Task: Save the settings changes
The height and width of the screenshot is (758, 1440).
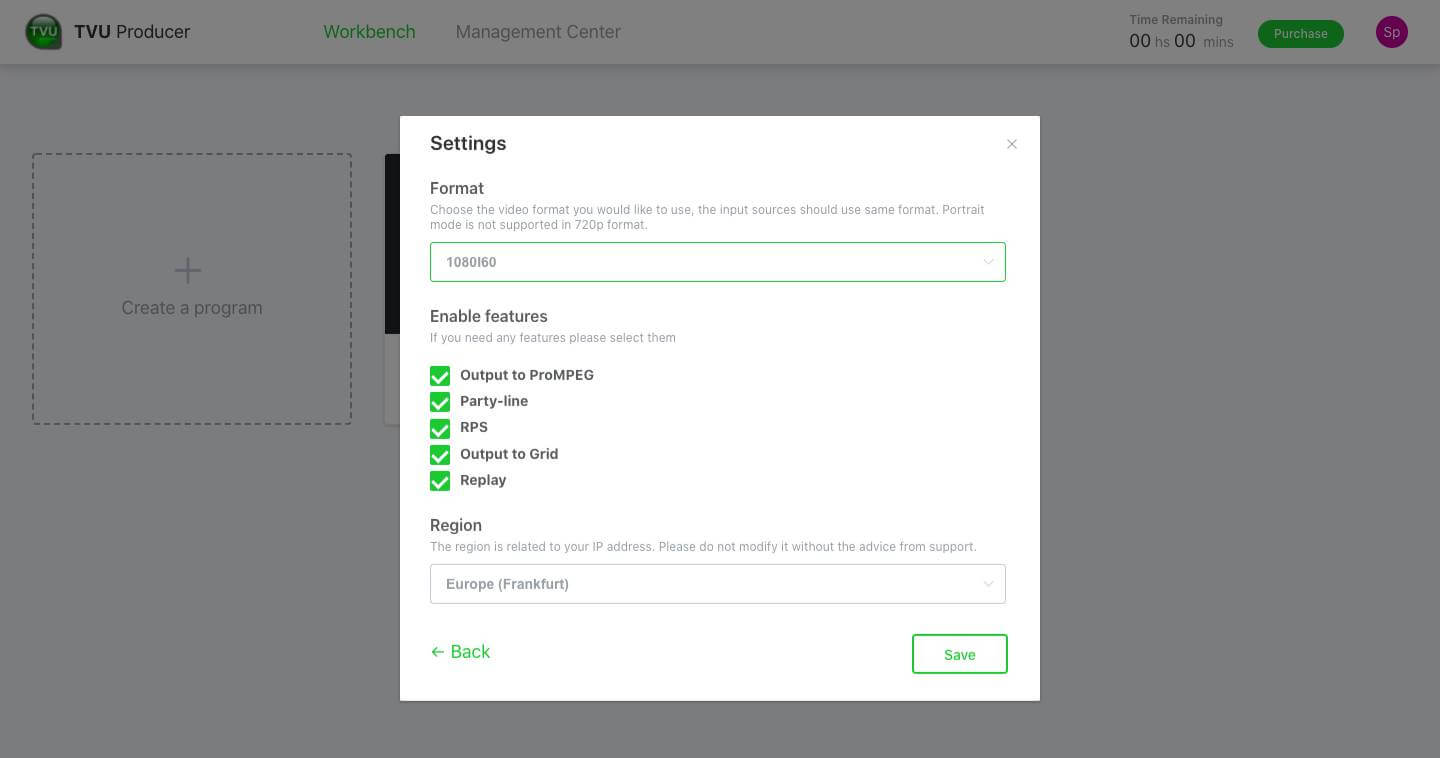Action: 959,654
